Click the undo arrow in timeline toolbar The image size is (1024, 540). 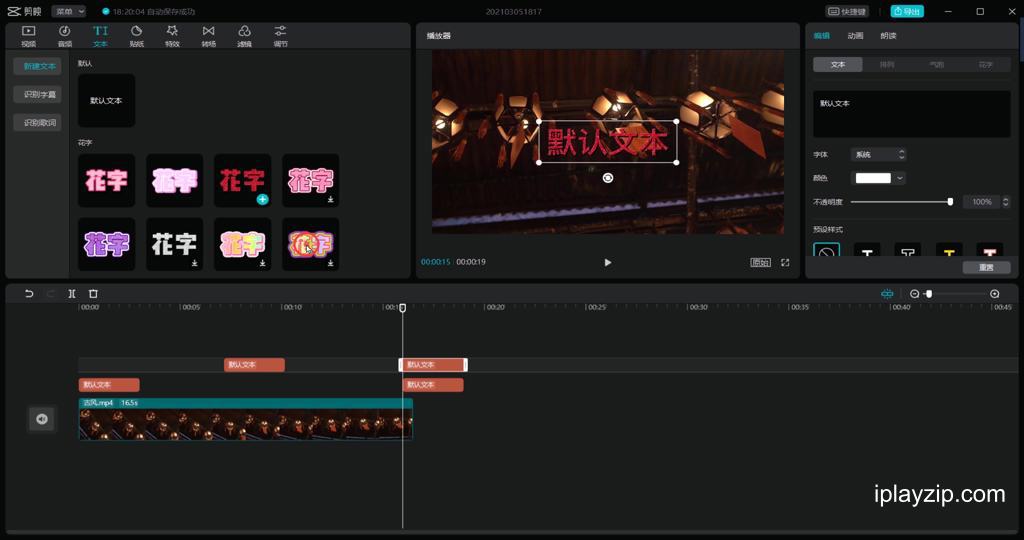point(29,294)
